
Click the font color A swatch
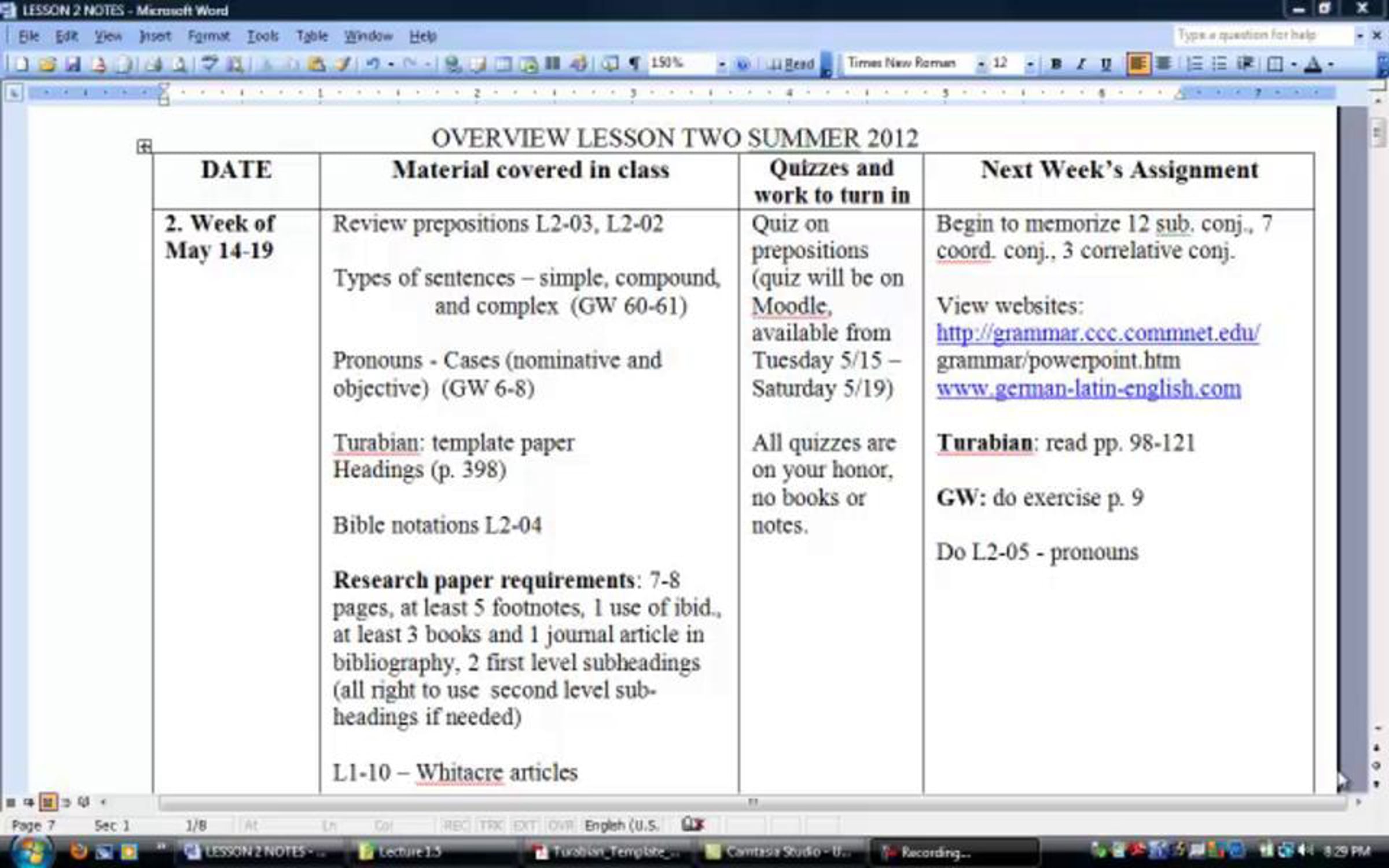click(x=1313, y=64)
